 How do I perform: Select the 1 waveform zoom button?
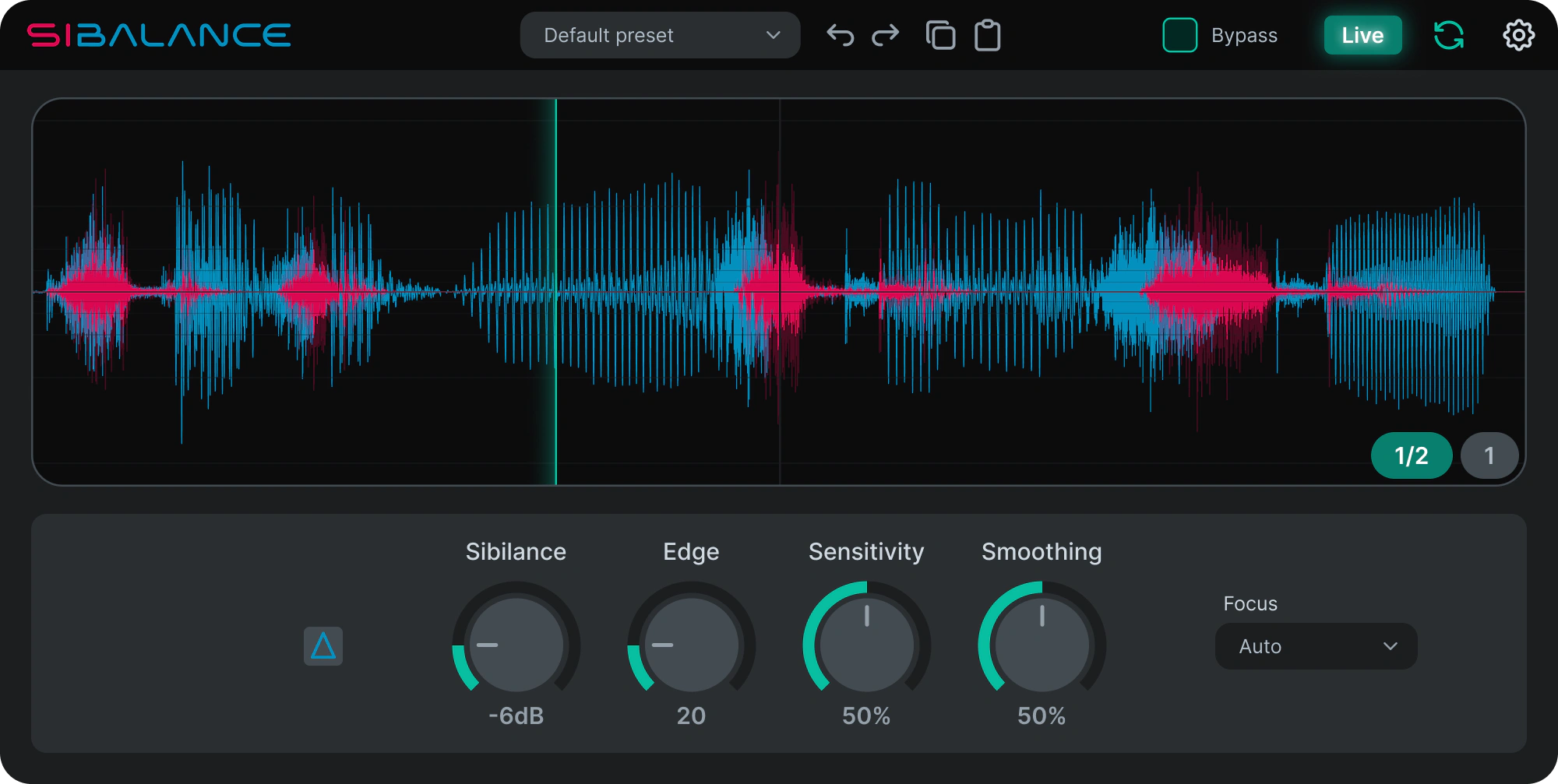(x=1489, y=455)
